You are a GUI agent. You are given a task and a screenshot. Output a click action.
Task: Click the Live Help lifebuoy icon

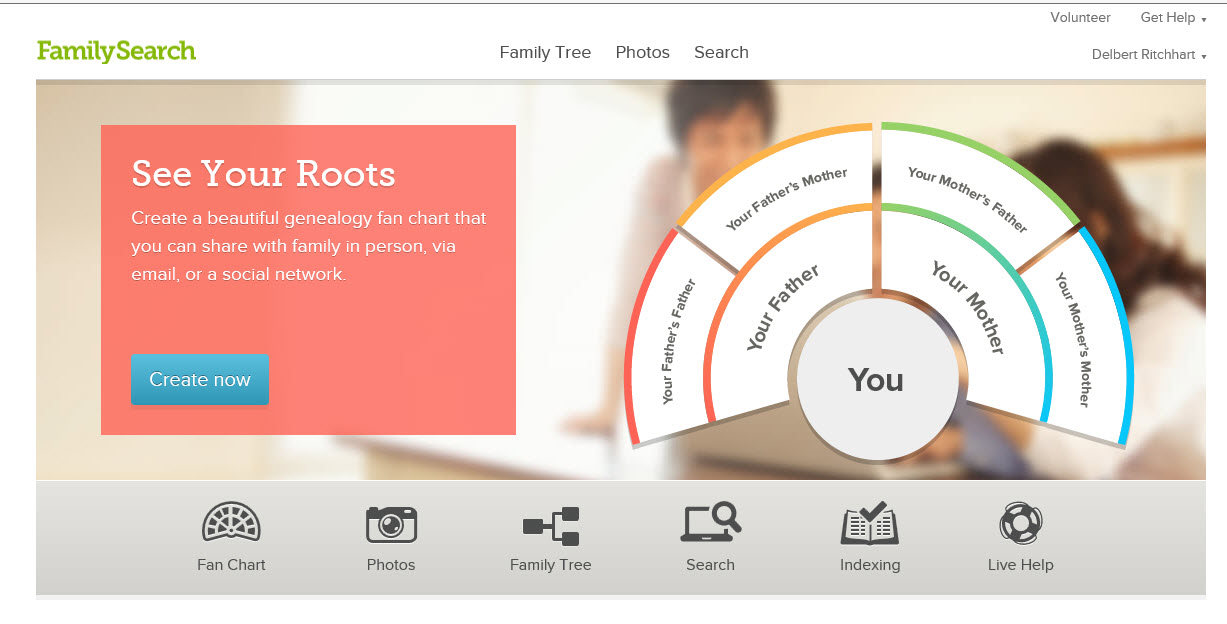point(1021,523)
